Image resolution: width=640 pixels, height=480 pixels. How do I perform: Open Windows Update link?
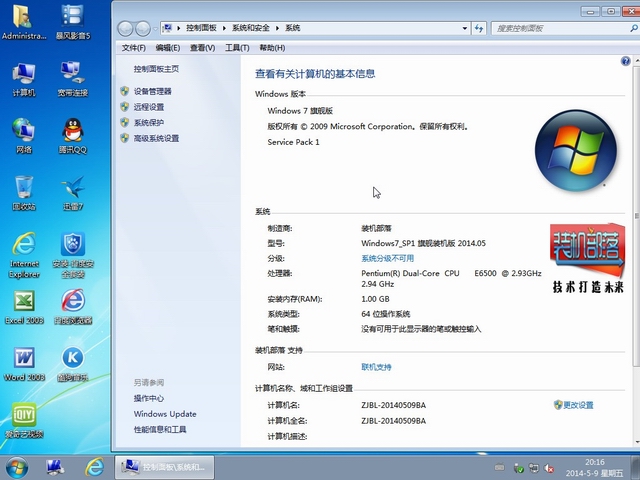165,414
